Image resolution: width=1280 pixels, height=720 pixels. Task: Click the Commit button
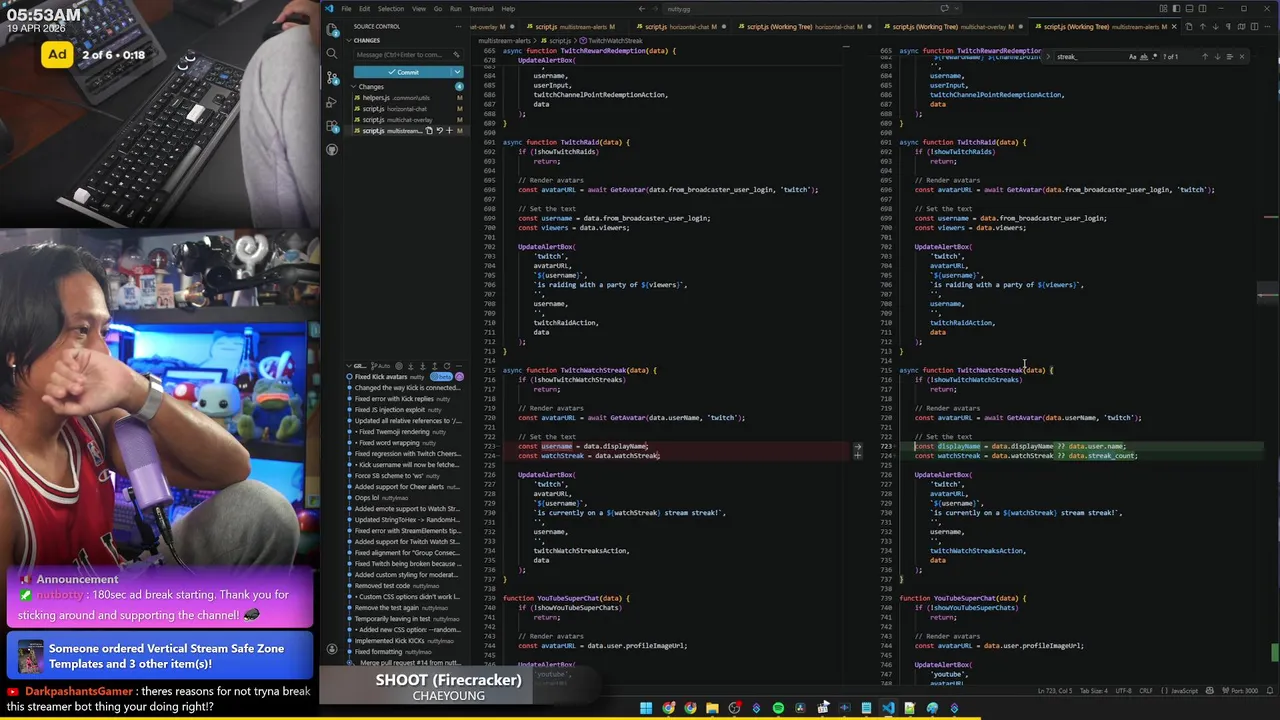click(401, 72)
